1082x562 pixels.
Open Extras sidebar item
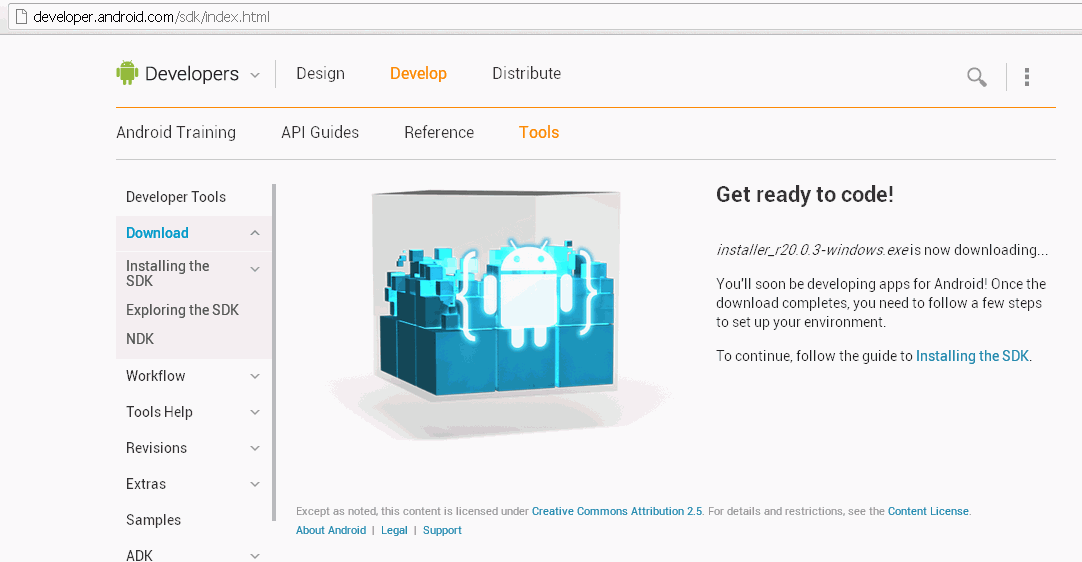(x=146, y=484)
